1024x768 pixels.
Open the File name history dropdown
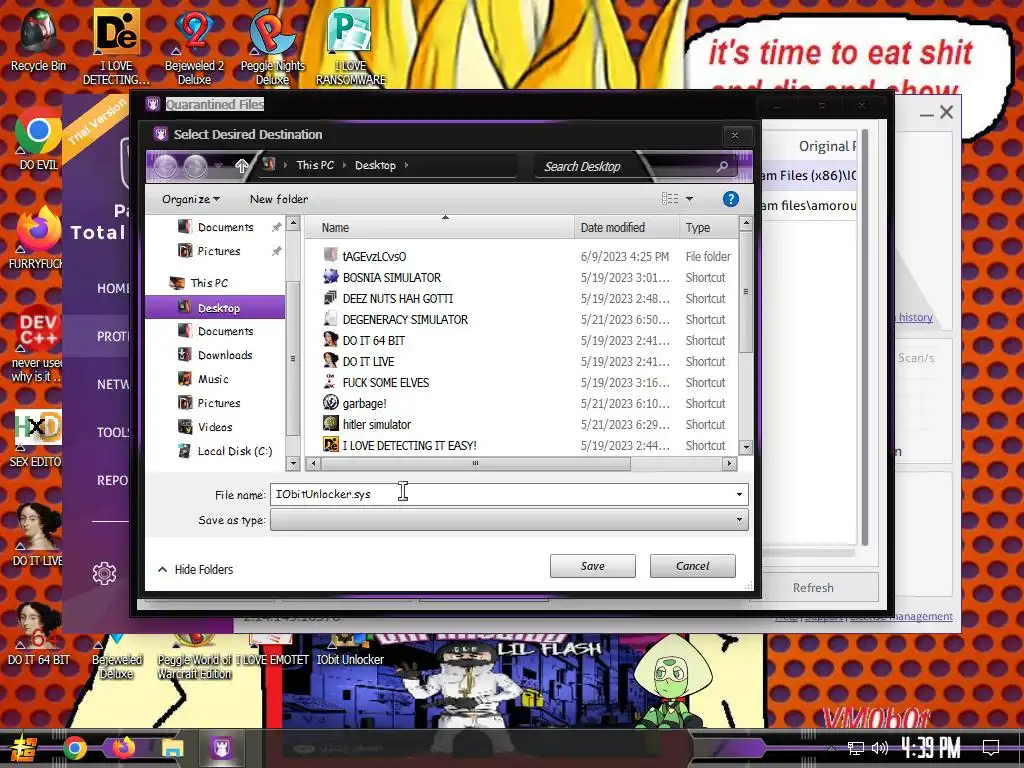point(739,494)
